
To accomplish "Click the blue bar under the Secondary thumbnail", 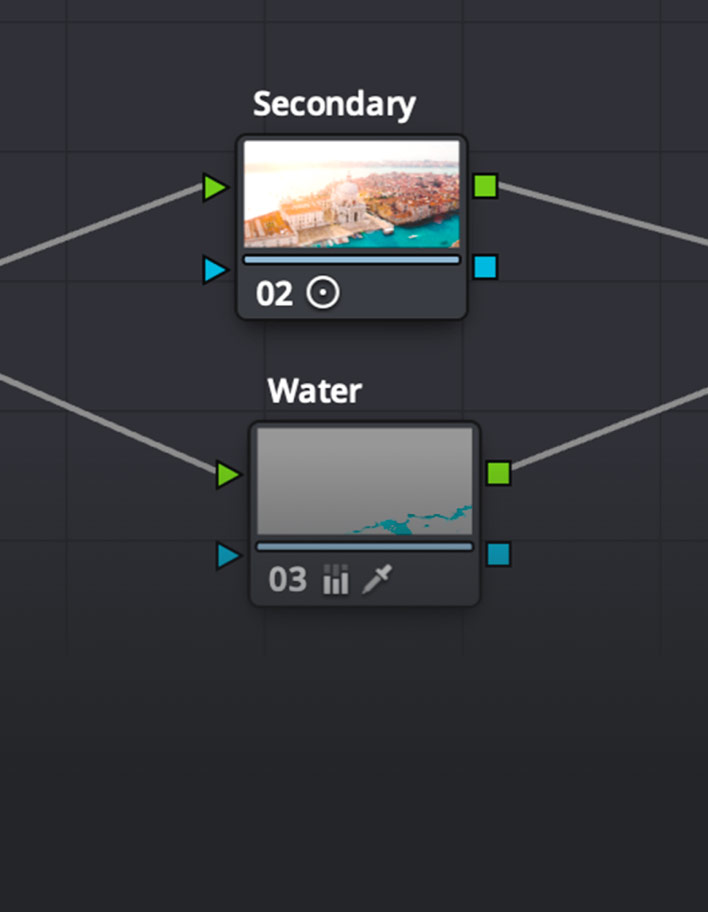I will tap(352, 259).
